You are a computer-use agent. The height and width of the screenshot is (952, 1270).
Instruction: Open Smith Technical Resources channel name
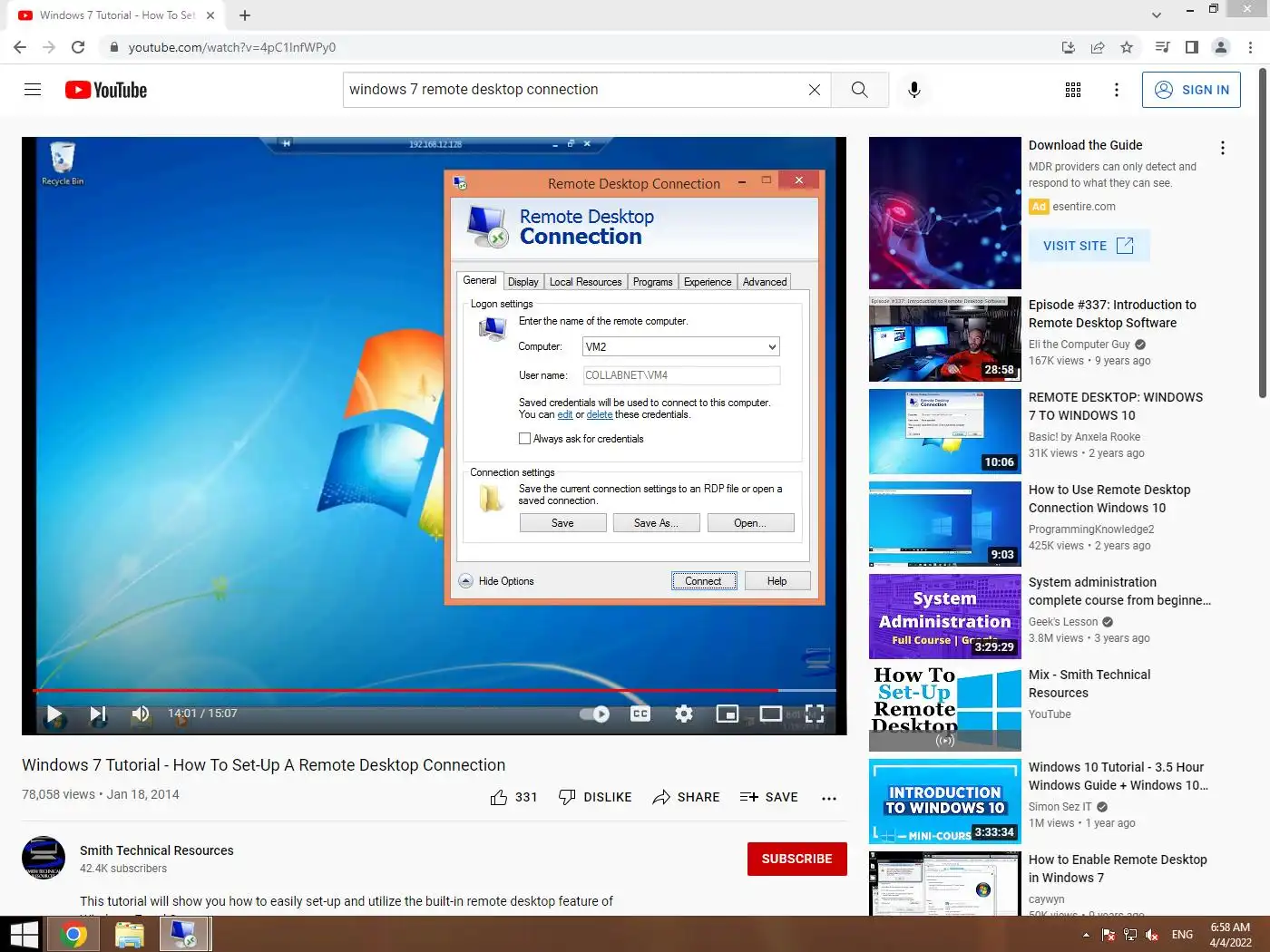[157, 850]
